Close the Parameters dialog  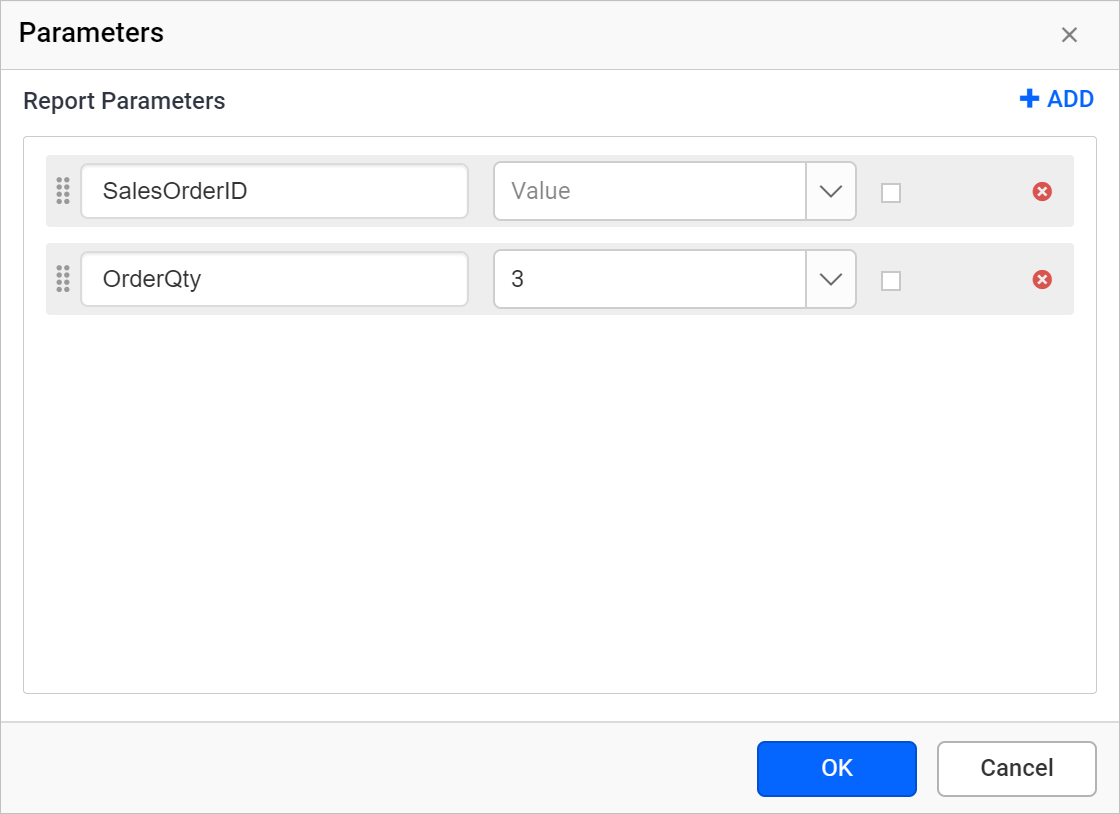click(1069, 34)
